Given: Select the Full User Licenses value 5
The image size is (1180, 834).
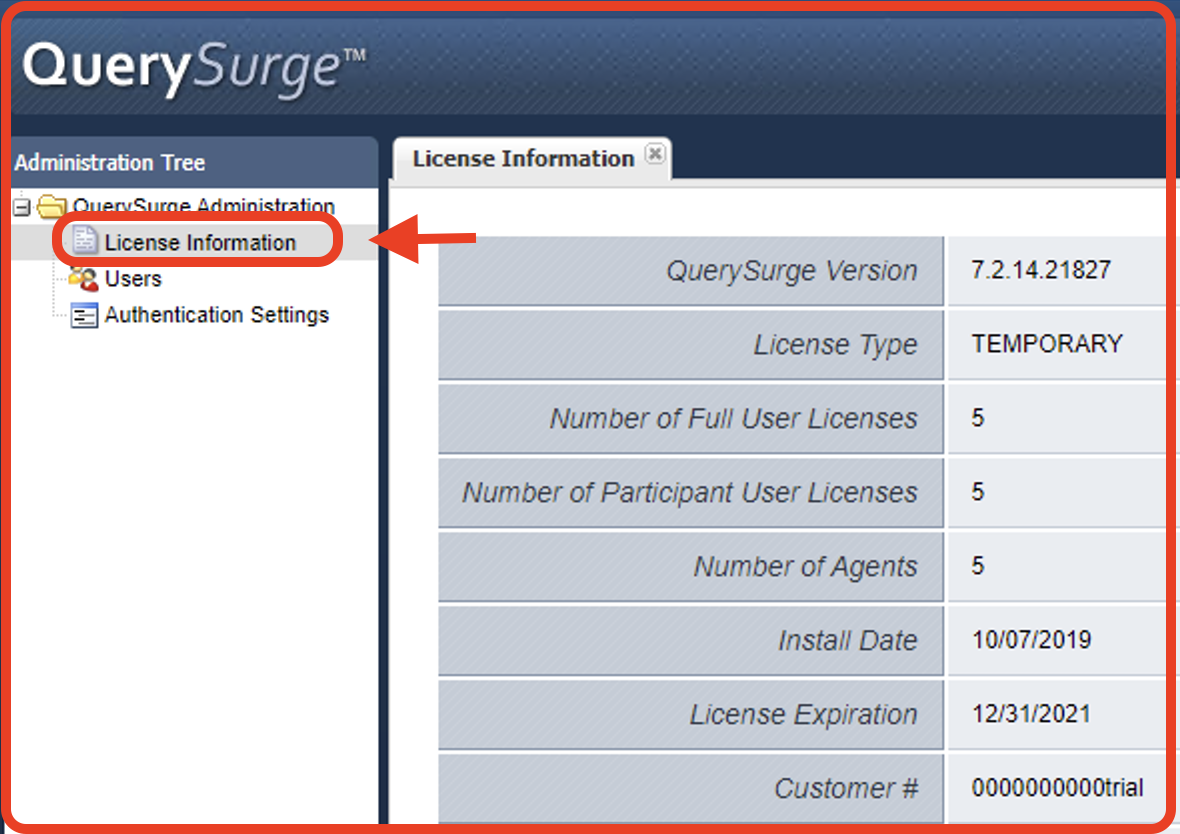Looking at the screenshot, I should pyautogui.click(x=978, y=418).
